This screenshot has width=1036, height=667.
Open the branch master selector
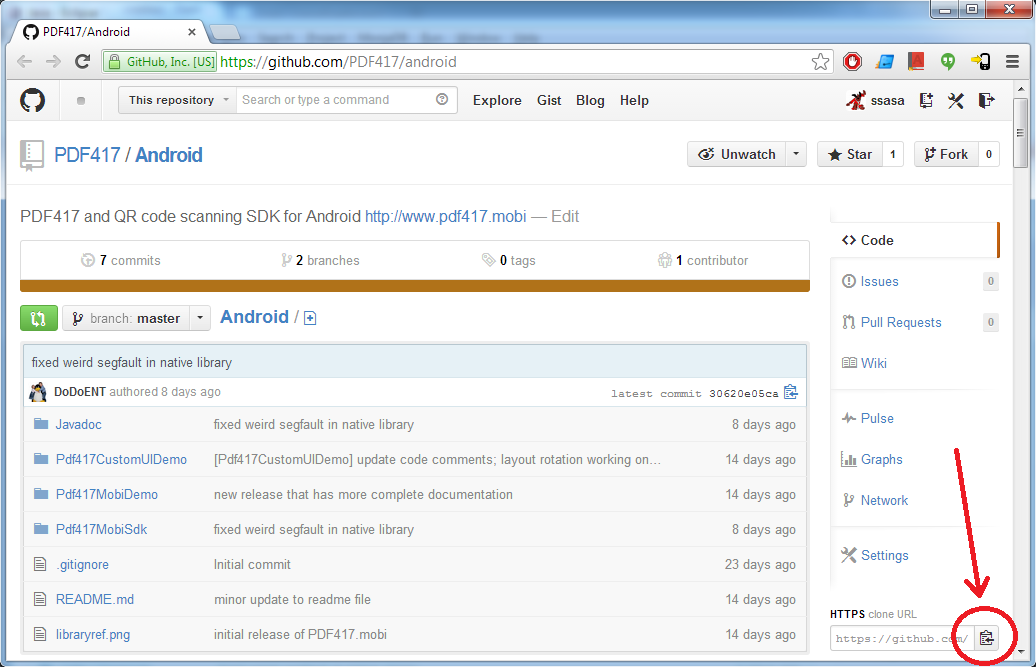coord(136,318)
